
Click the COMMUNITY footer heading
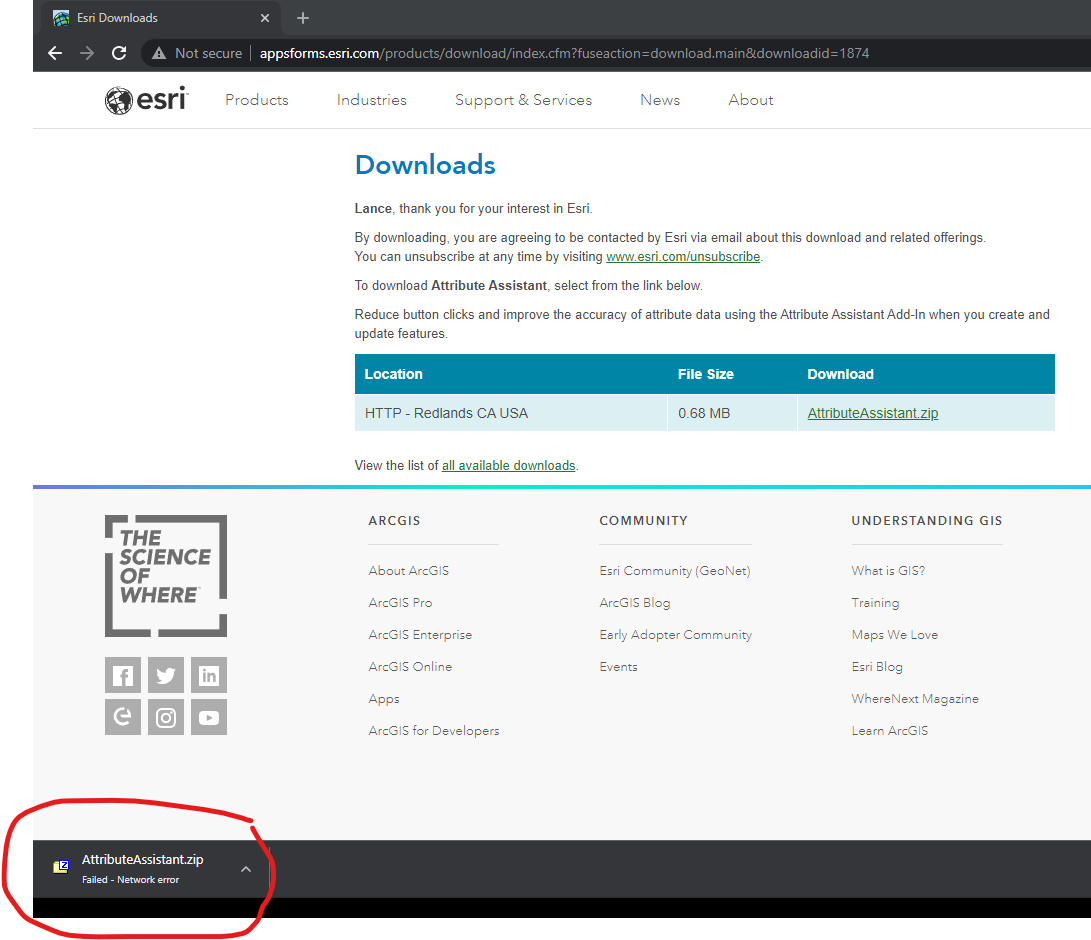pyautogui.click(x=644, y=520)
